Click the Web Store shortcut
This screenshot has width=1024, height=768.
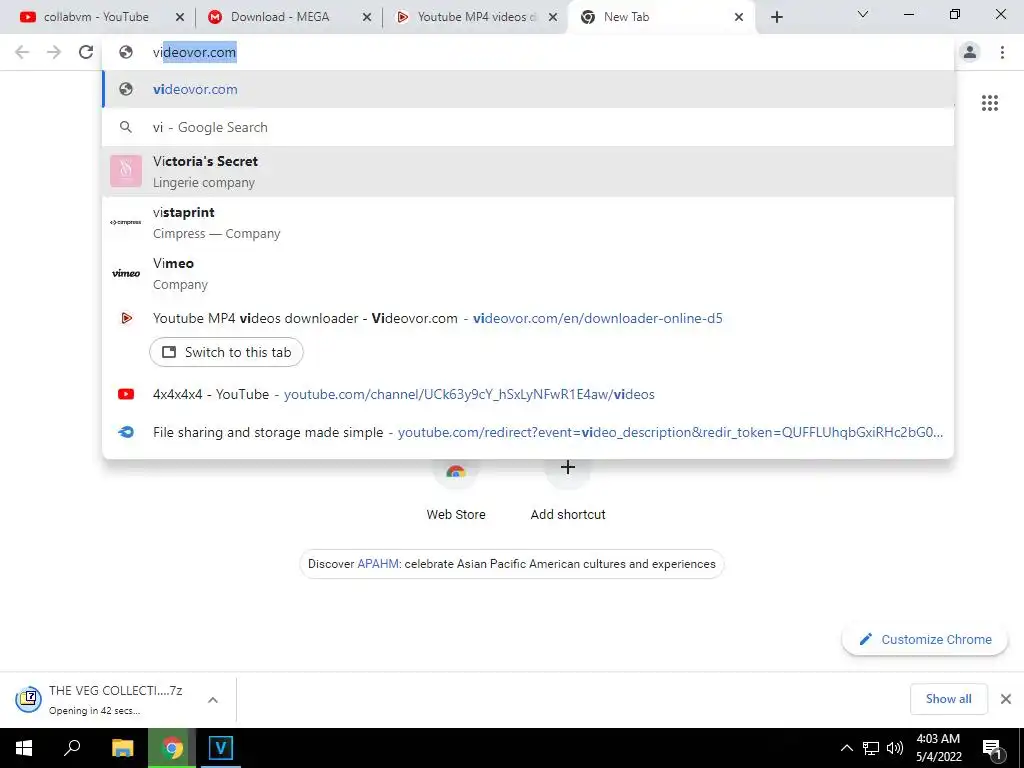pos(456,493)
